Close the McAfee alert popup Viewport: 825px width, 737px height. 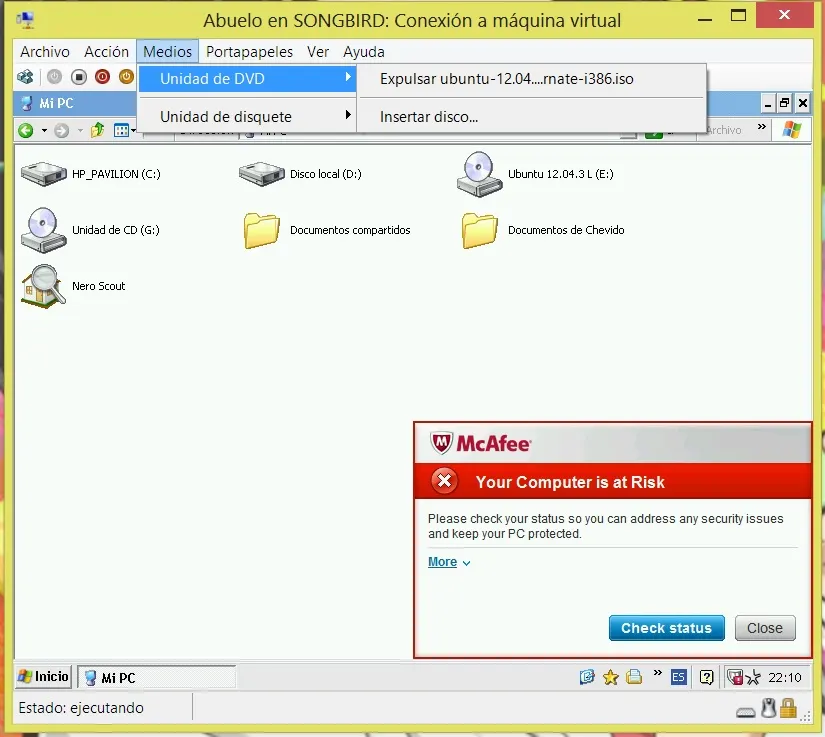point(765,628)
